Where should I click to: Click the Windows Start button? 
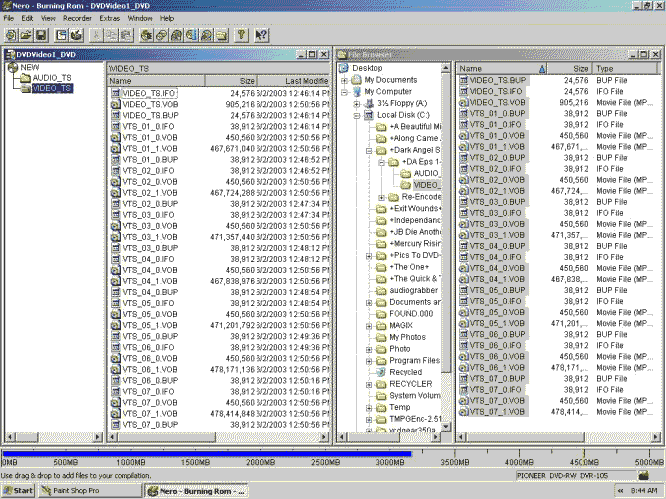(x=18, y=491)
